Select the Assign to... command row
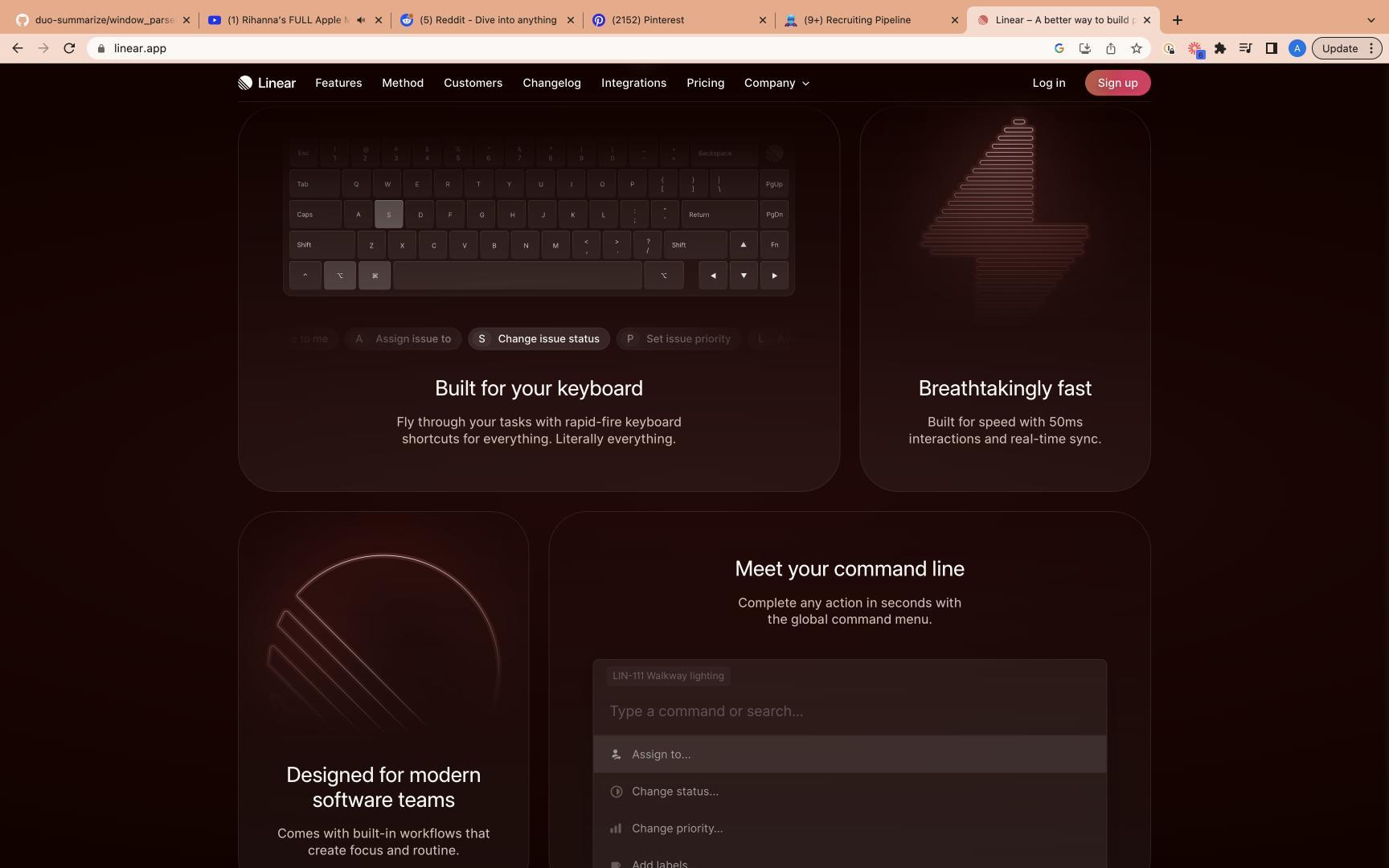1389x868 pixels. [850, 754]
